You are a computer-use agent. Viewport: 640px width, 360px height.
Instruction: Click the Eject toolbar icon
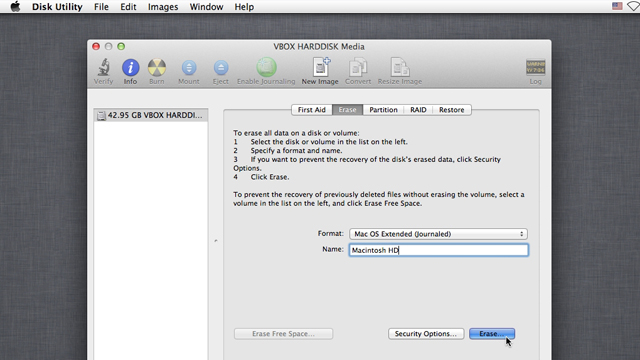(x=221, y=68)
